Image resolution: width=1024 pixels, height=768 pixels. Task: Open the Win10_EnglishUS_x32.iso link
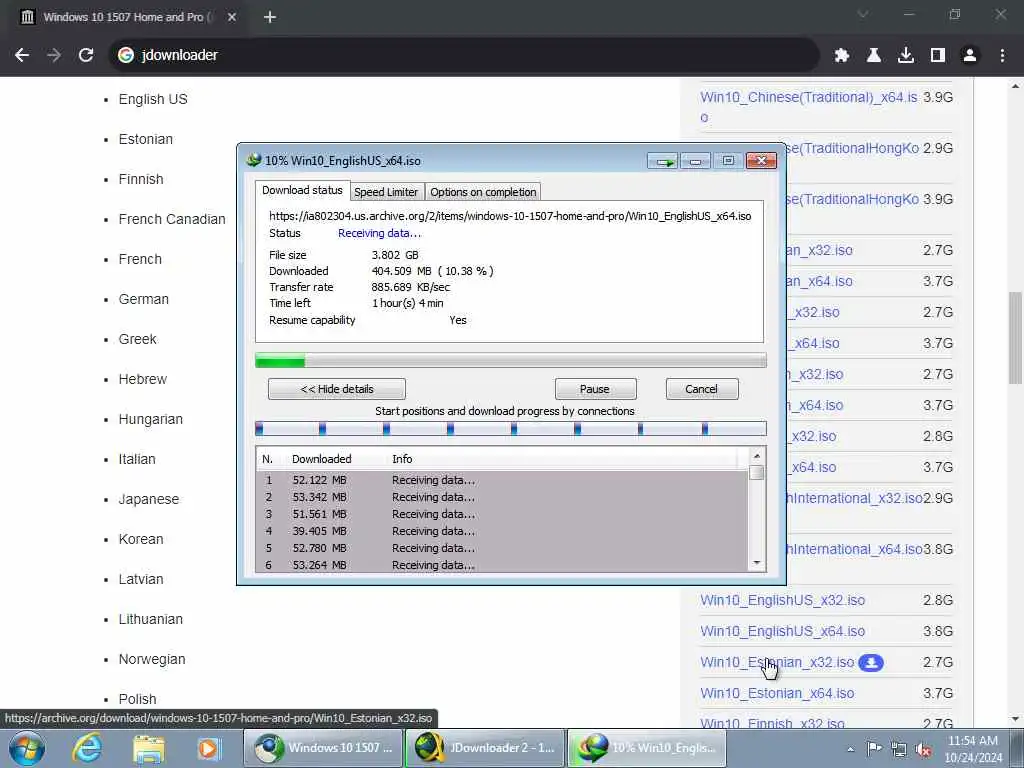[782, 600]
